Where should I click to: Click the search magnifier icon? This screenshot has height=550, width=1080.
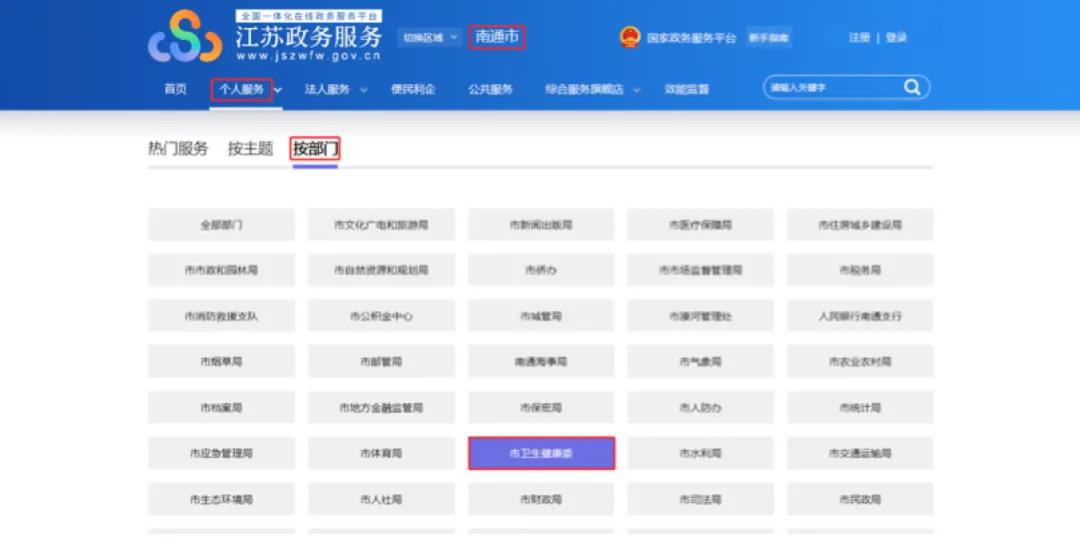coord(912,88)
